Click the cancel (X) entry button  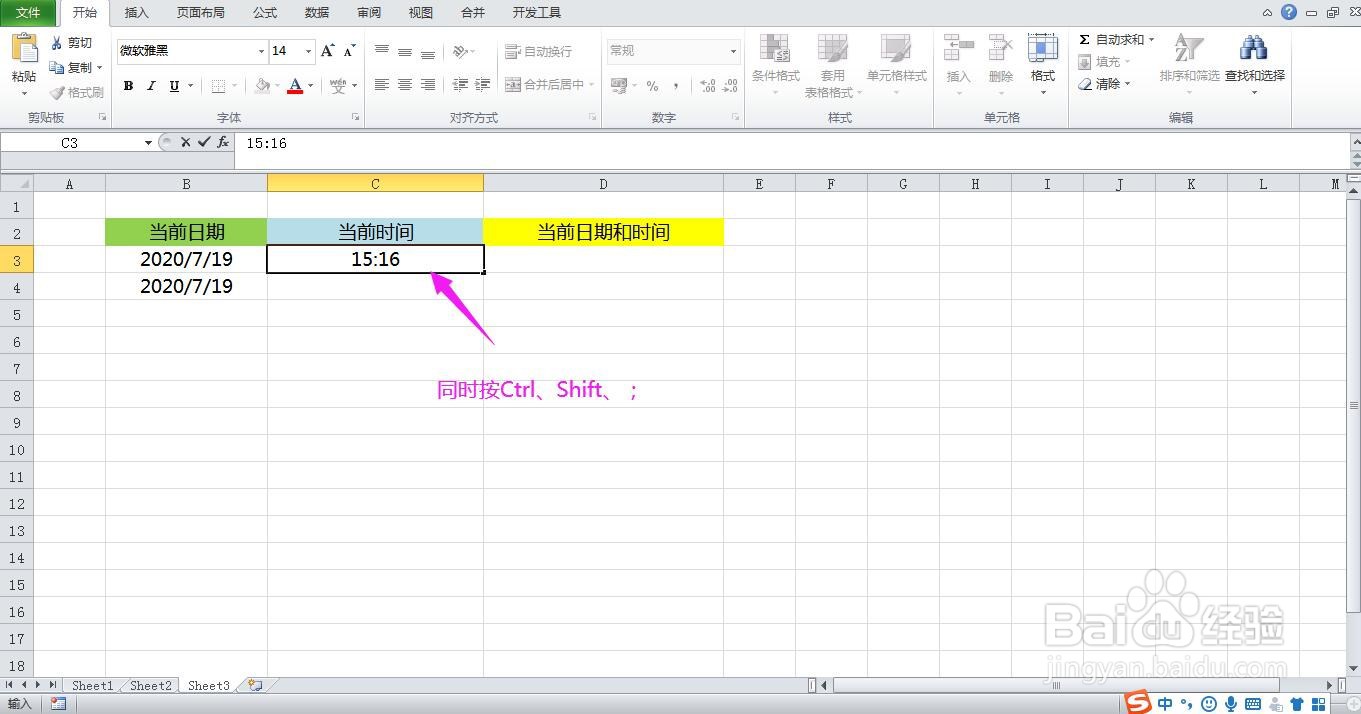click(x=185, y=143)
